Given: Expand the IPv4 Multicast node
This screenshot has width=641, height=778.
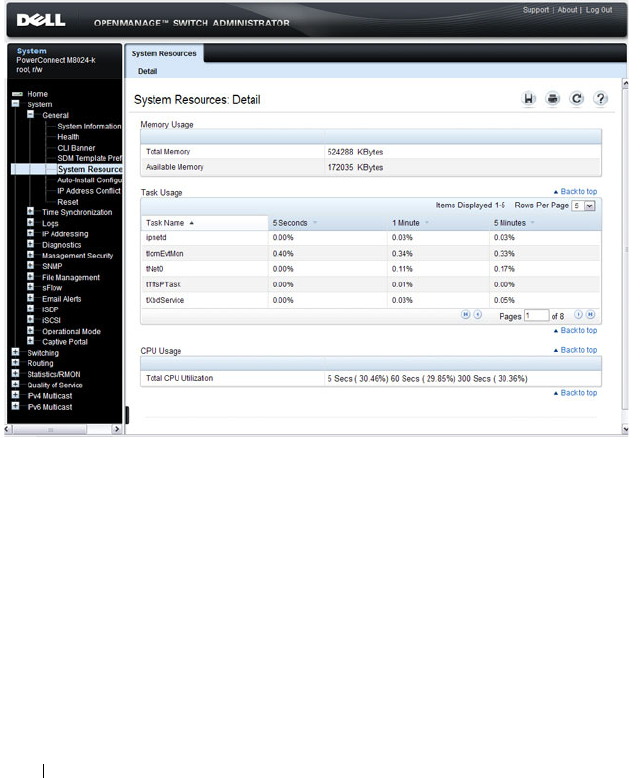Looking at the screenshot, I should [15, 395].
